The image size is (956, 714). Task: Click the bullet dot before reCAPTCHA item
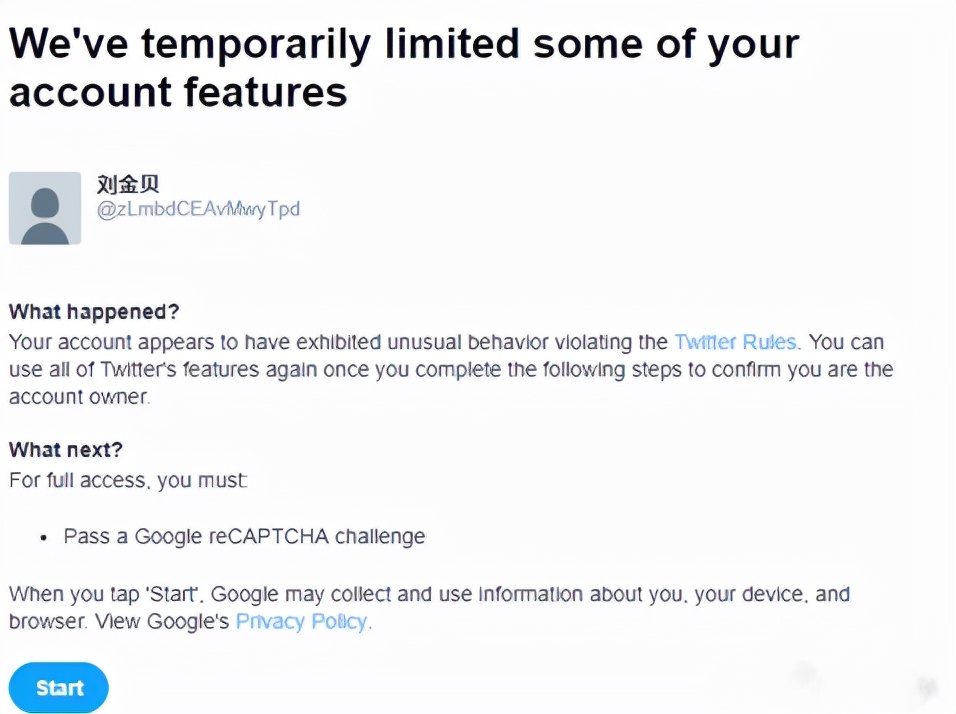43,538
